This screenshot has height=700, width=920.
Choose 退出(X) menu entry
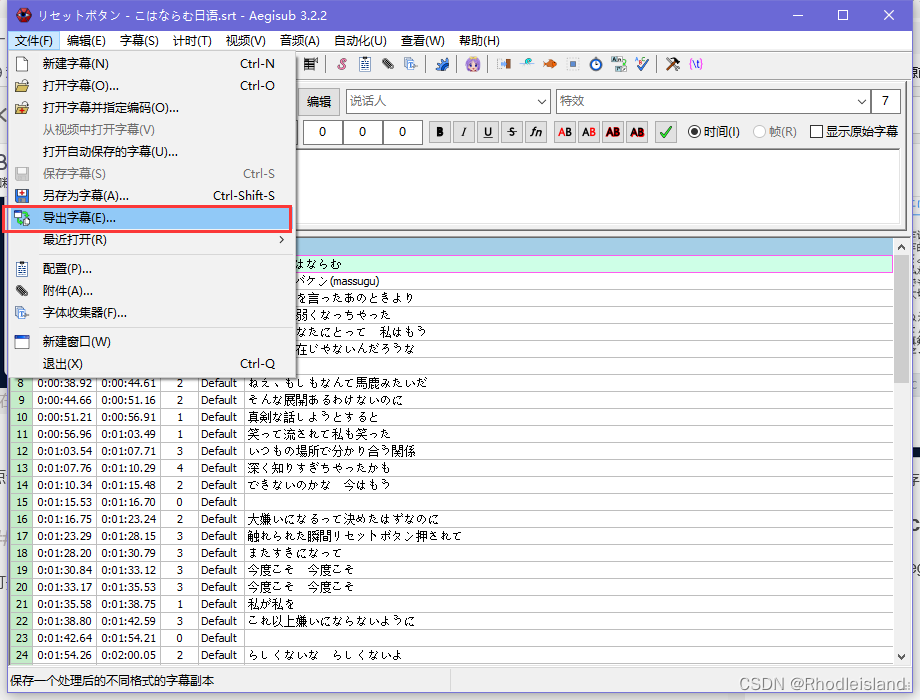[150, 364]
